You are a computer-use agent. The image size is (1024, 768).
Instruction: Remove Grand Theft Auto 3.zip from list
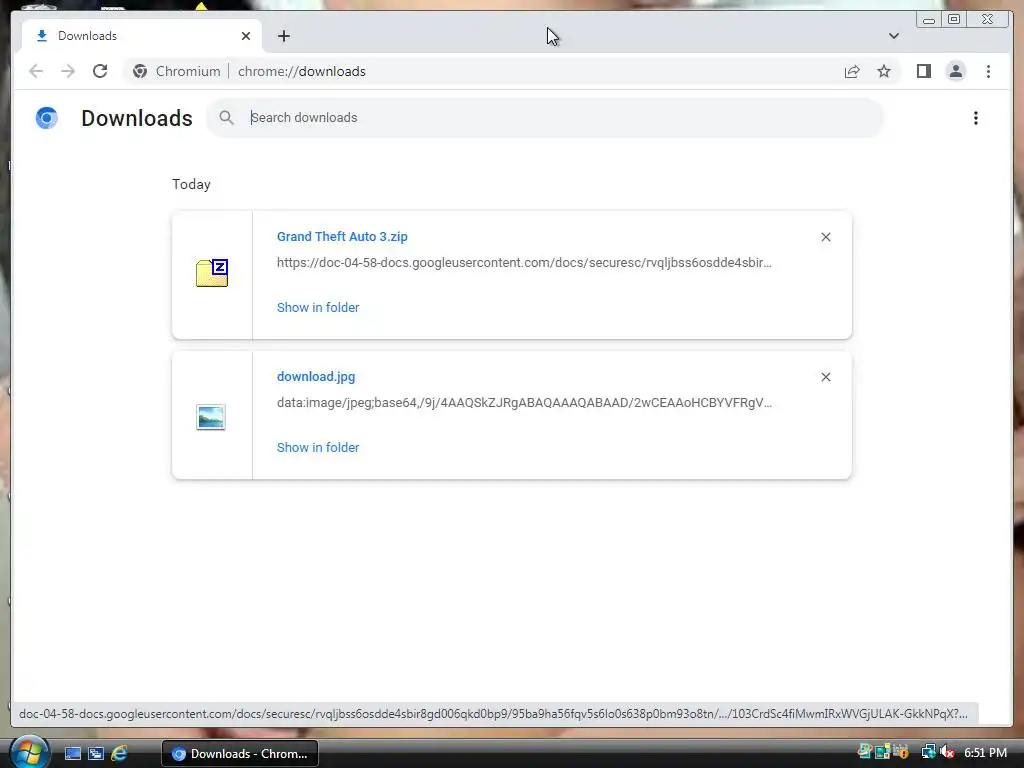[x=825, y=237]
